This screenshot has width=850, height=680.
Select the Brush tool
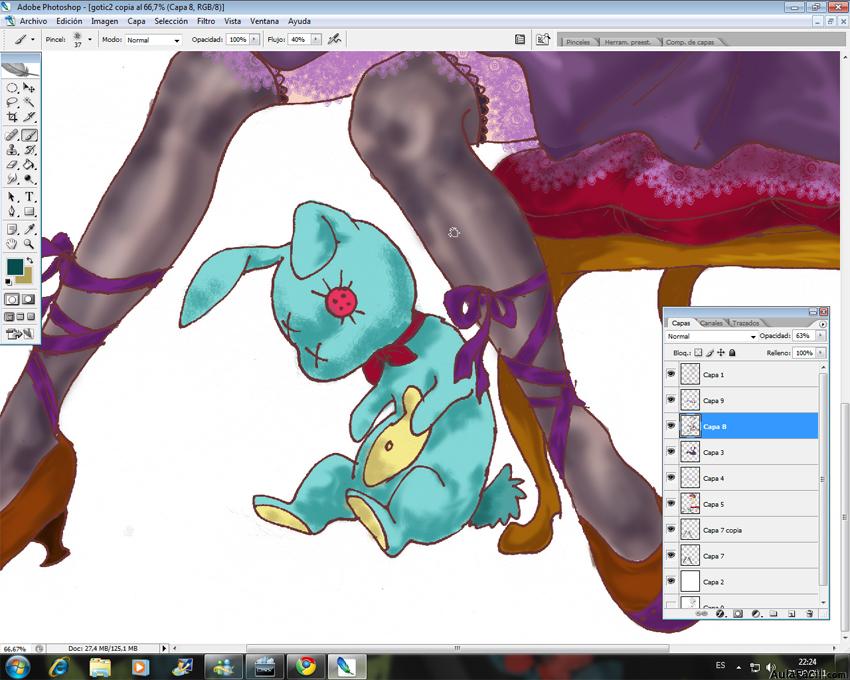(x=29, y=135)
